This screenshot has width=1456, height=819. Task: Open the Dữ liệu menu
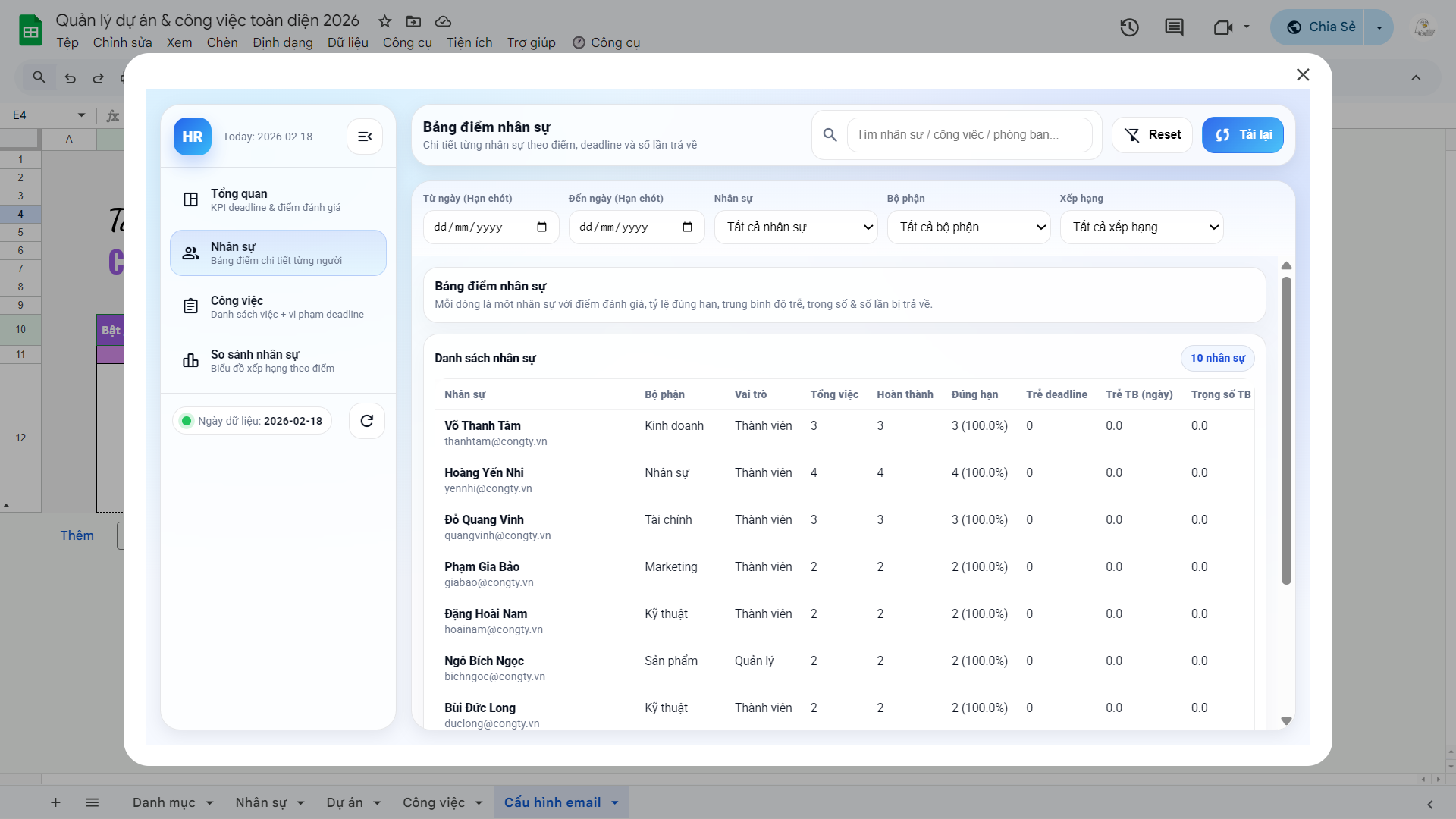(347, 42)
